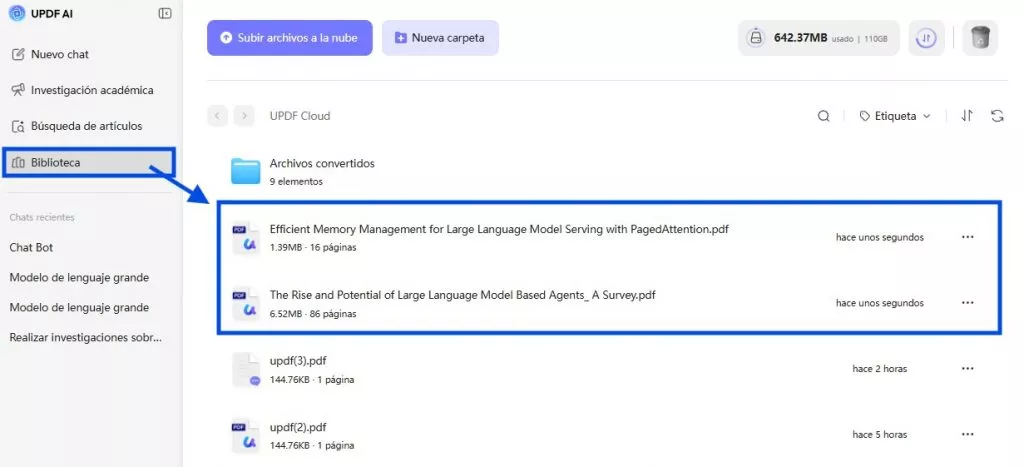
Task: Open Búsqueda de artículos
Action: click(x=86, y=126)
